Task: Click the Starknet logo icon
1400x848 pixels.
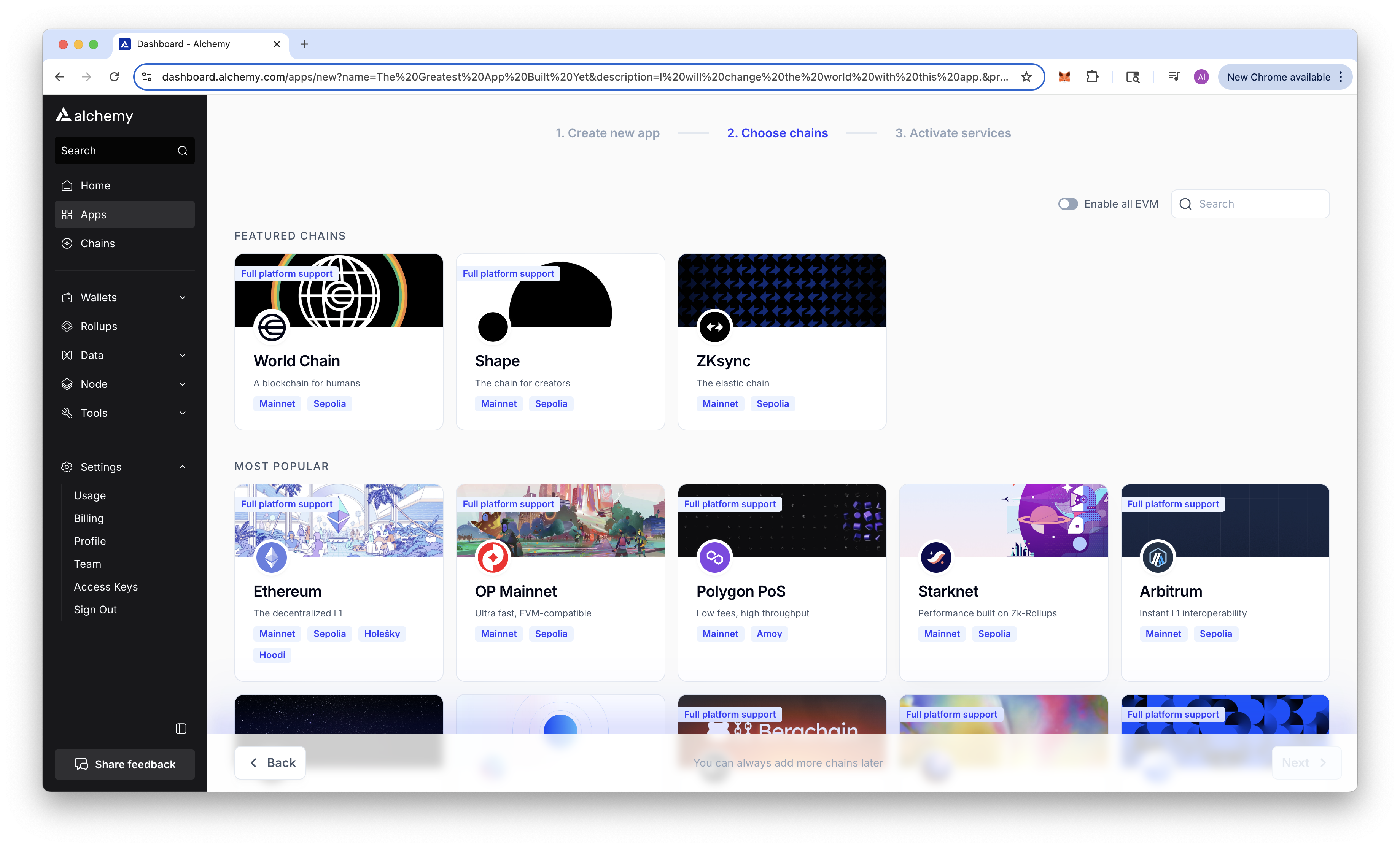Action: (936, 557)
